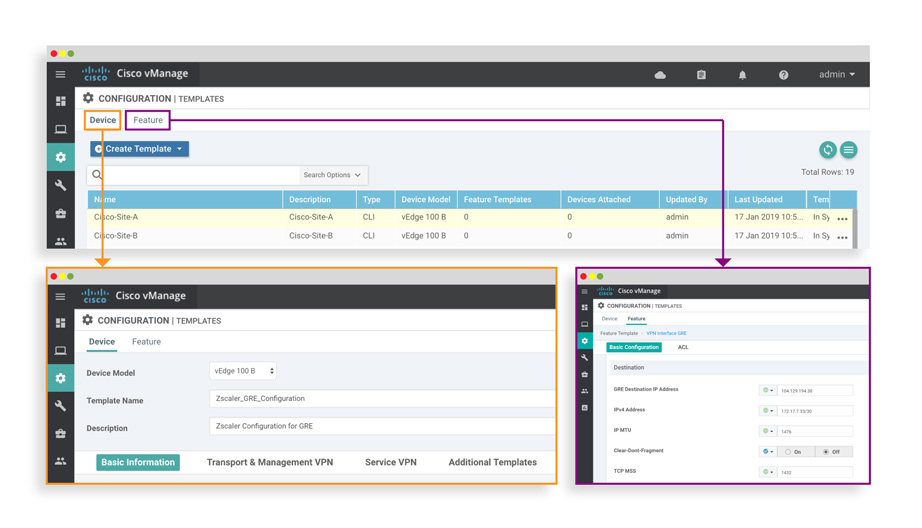Switch to the ACL tab
The width and height of the screenshot is (922, 528).
683,347
